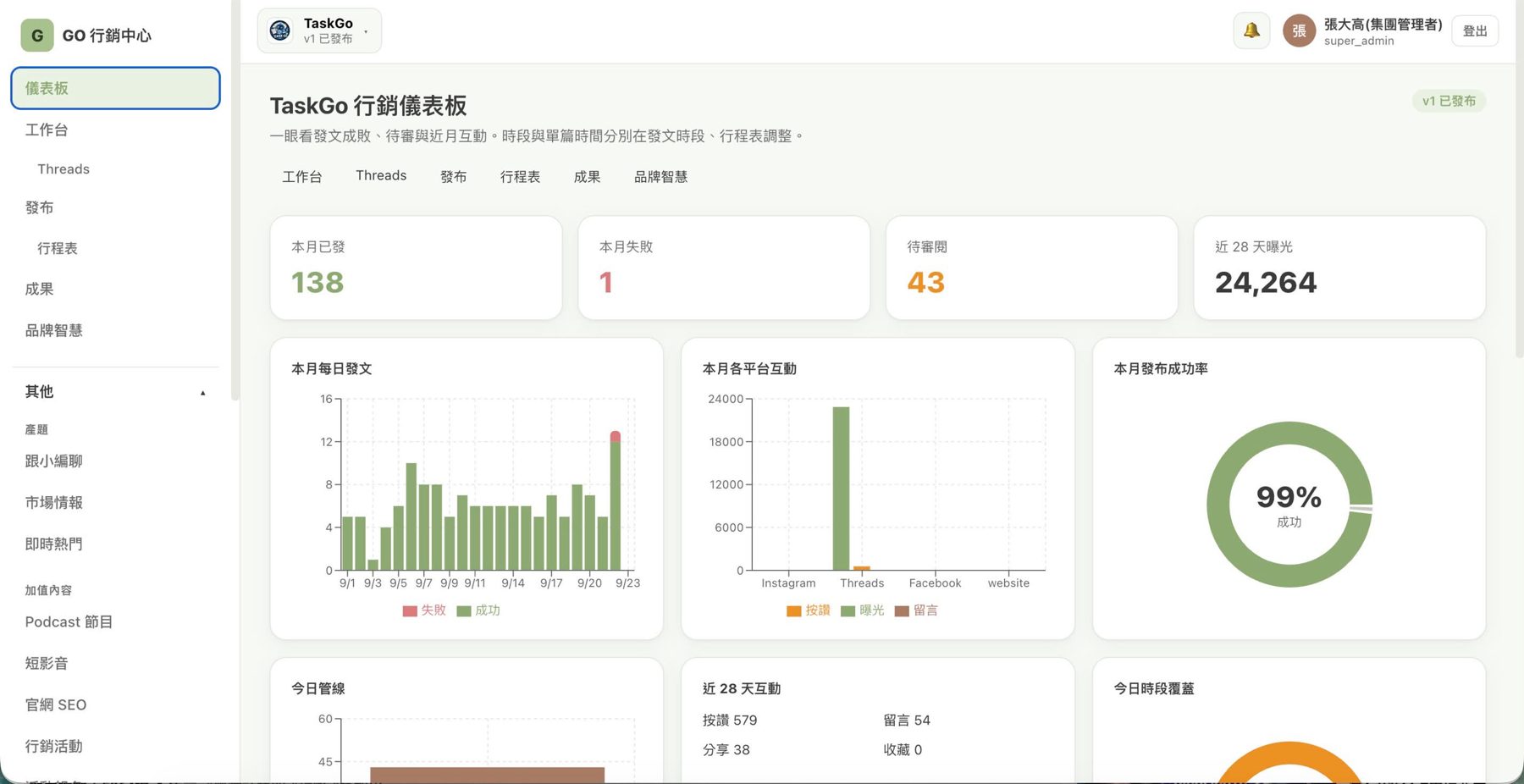Open the TaskGo brand selector dropdown arrow

pyautogui.click(x=366, y=32)
